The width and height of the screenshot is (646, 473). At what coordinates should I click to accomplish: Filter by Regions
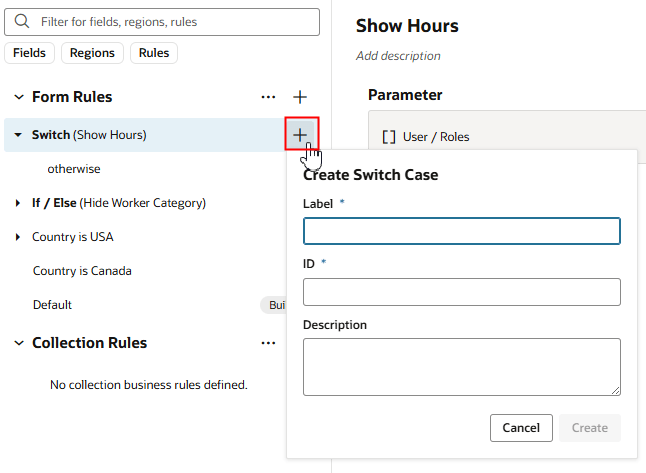click(93, 53)
